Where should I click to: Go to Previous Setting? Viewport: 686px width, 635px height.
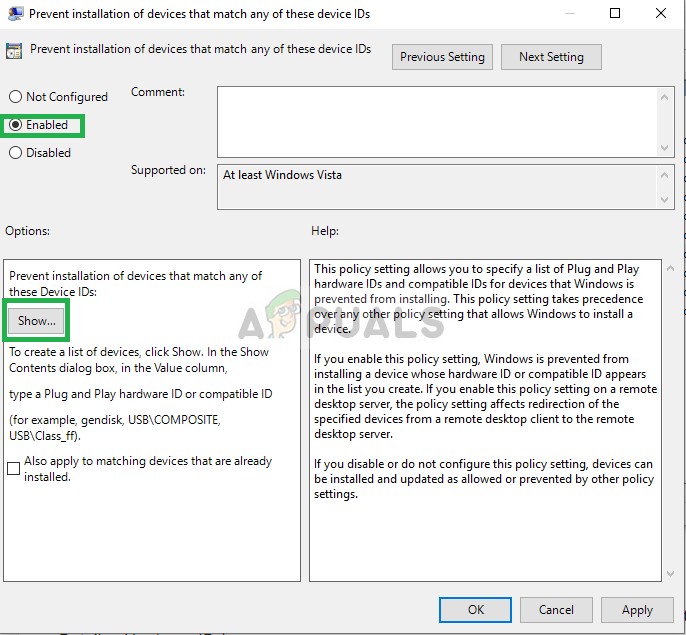[x=442, y=57]
